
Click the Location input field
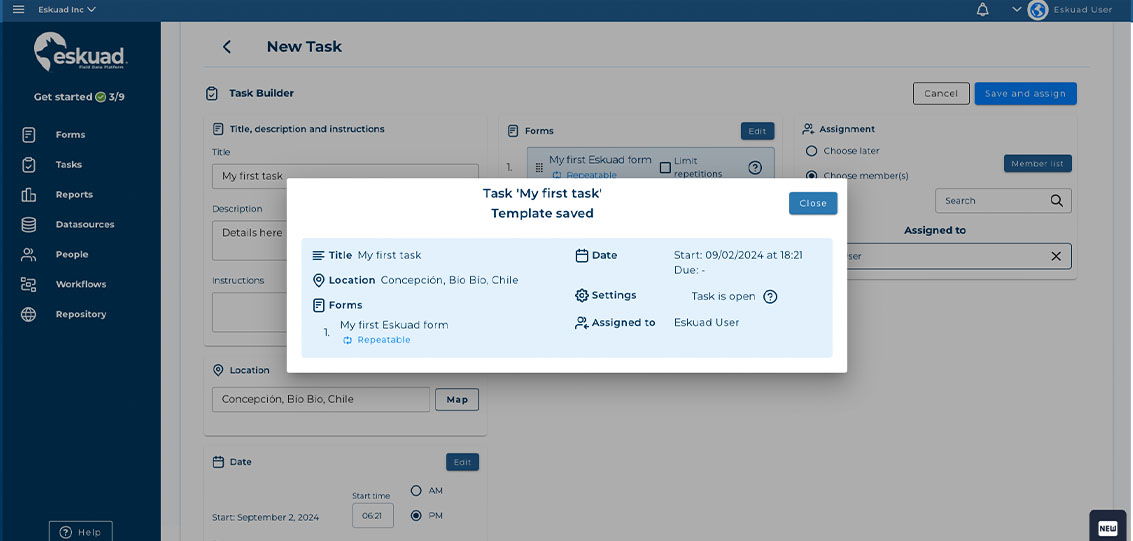click(320, 399)
